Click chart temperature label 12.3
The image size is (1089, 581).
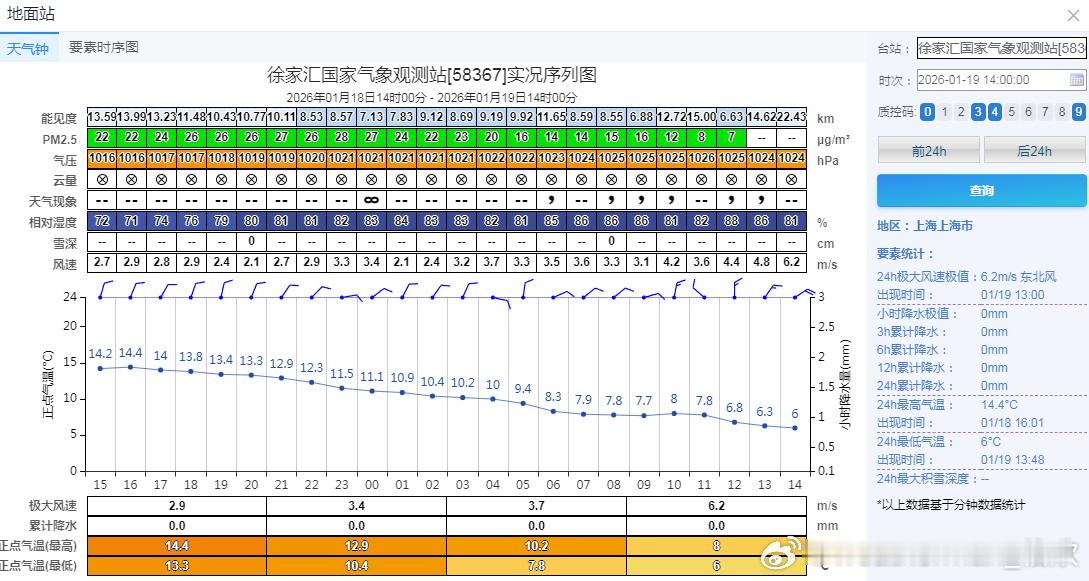pos(312,368)
